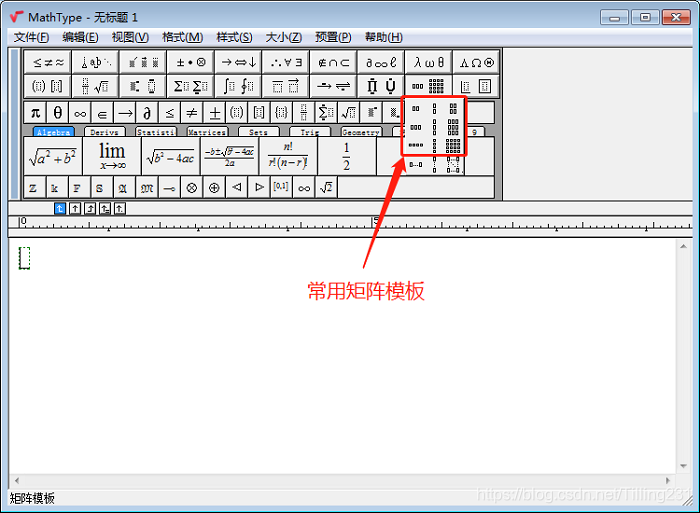Select the center-justified tab stop toggle
This screenshot has width=700, height=513.
pyautogui.click(x=75, y=209)
